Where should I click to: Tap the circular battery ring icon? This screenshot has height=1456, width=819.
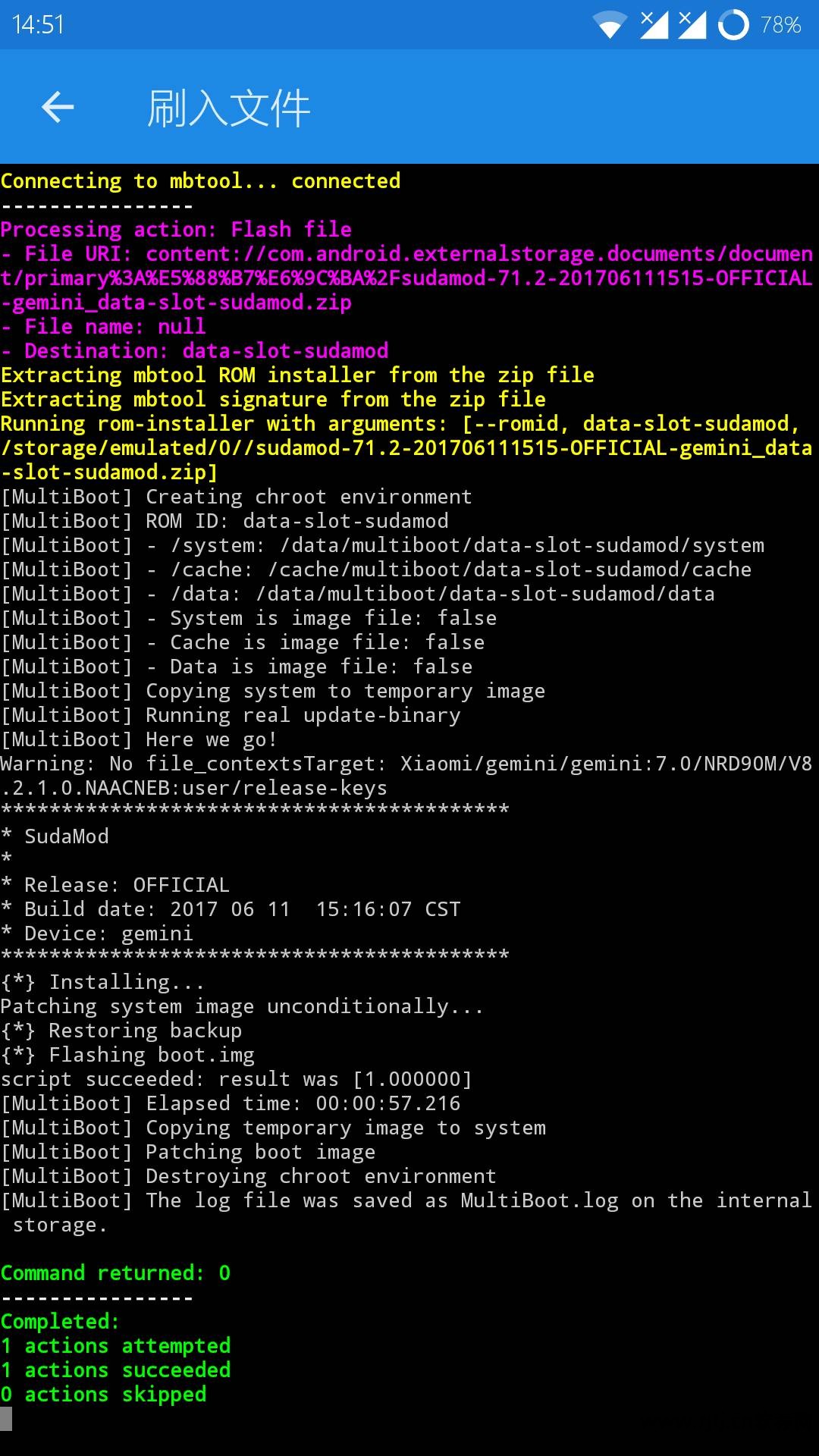(733, 25)
